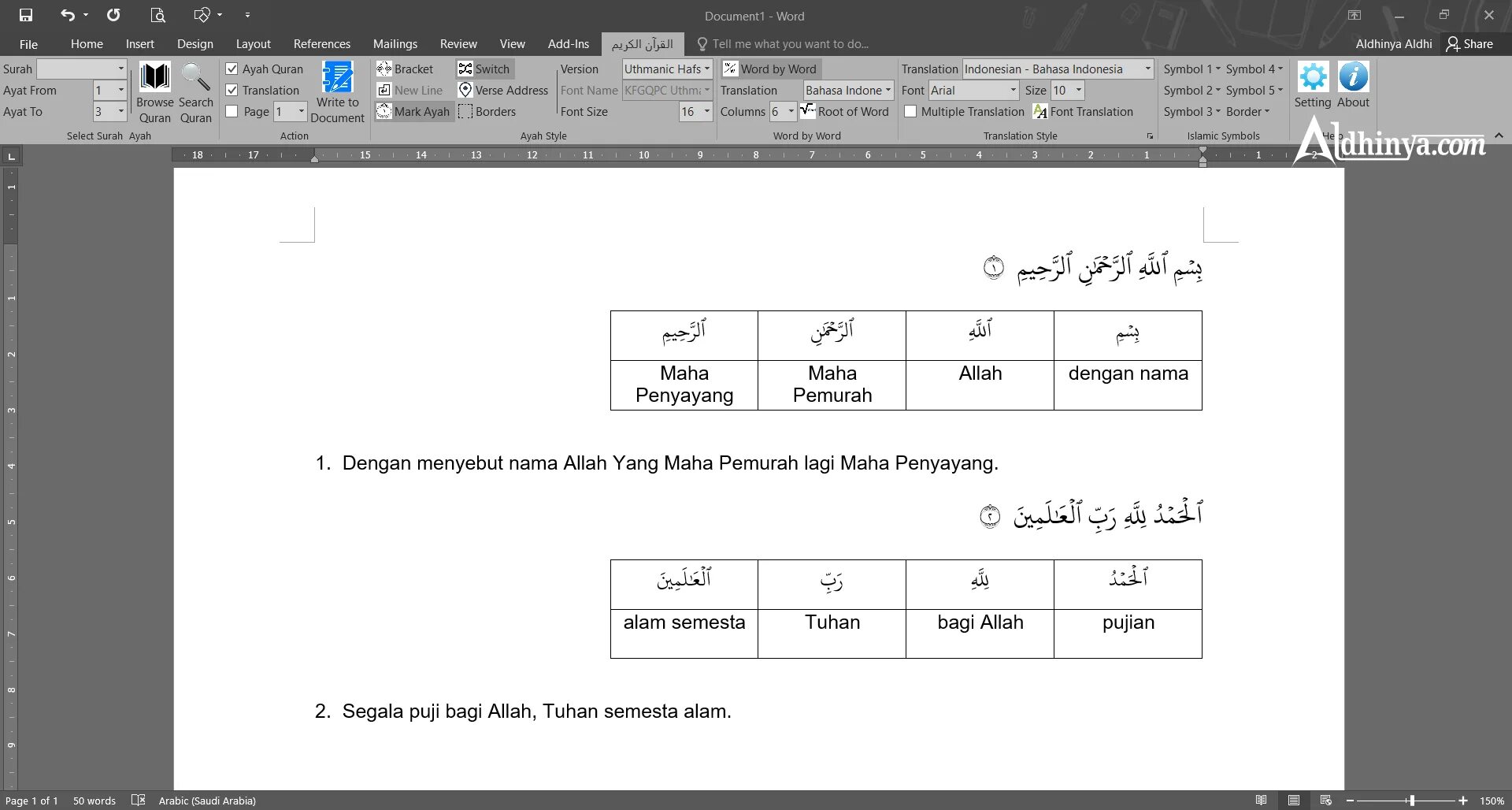Screen dimensions: 1512x810
Task: Toggle Word by Word mode
Action: (770, 69)
